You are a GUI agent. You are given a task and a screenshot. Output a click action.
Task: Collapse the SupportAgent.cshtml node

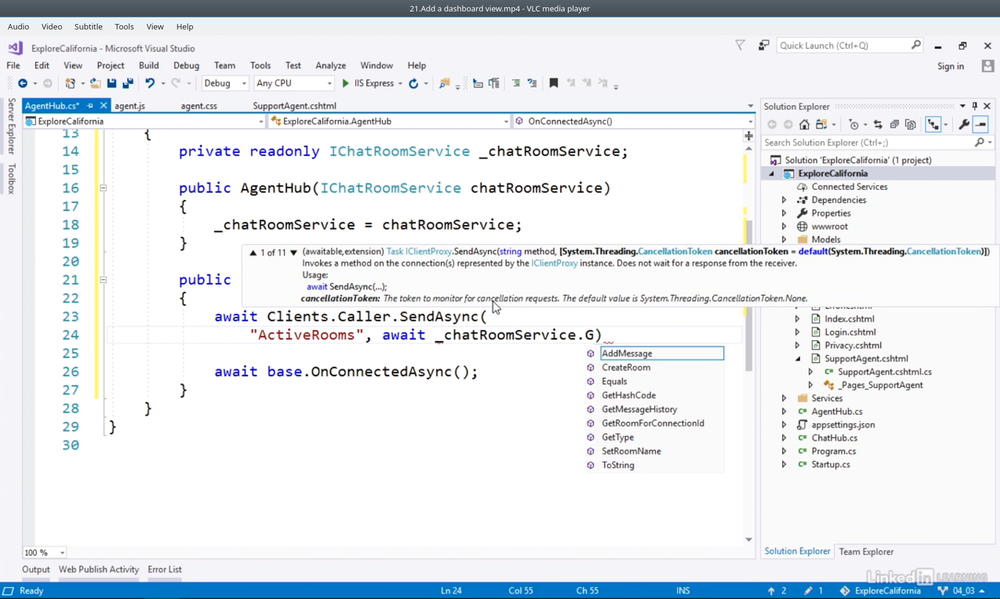pyautogui.click(x=798, y=359)
